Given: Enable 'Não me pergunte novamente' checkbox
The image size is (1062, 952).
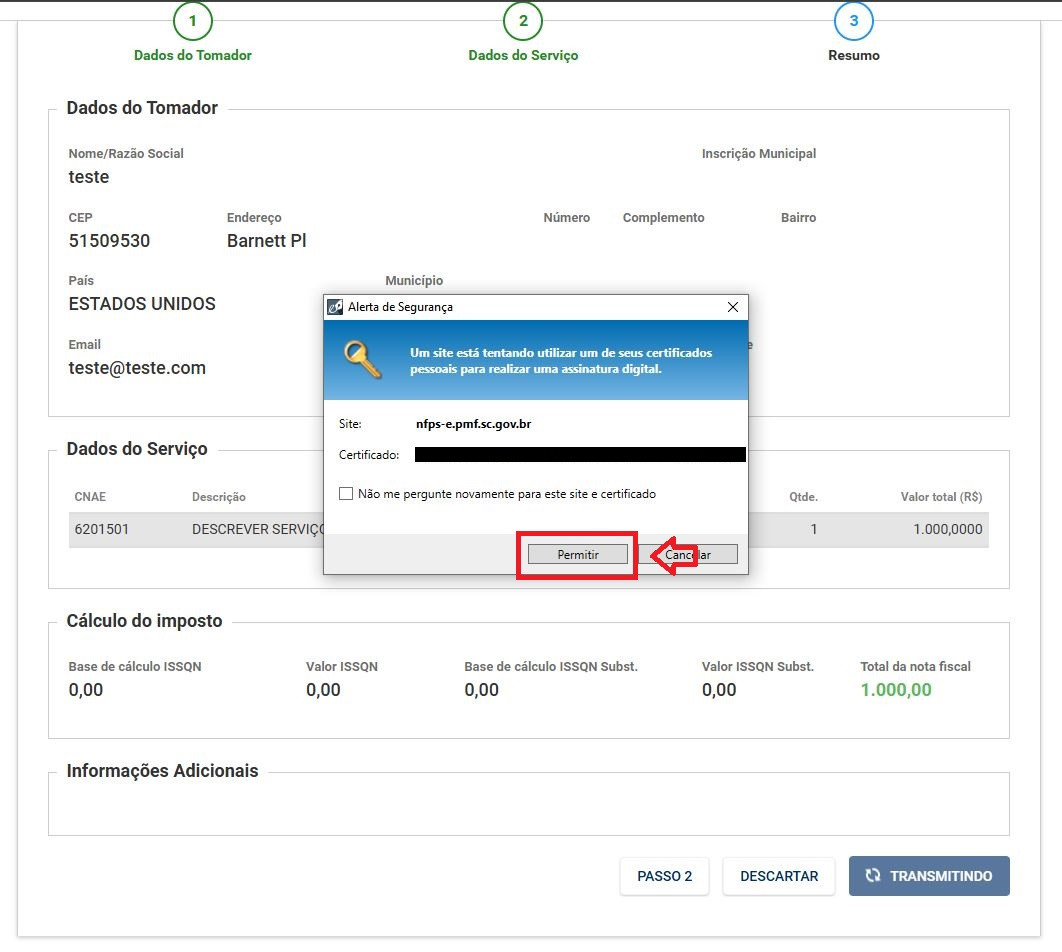Looking at the screenshot, I should (x=346, y=494).
